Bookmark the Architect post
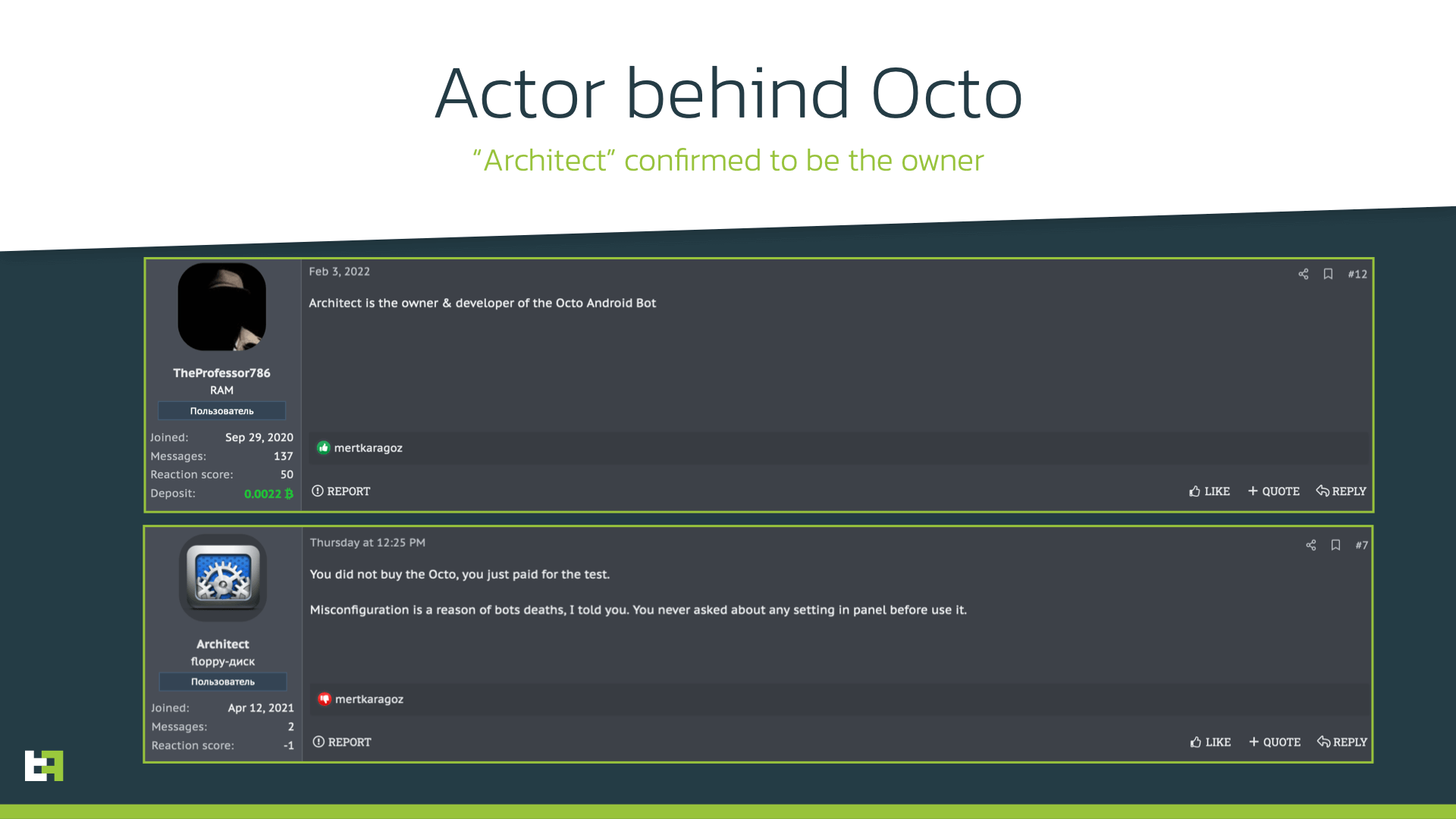The height and width of the screenshot is (819, 1456). 1335,545
